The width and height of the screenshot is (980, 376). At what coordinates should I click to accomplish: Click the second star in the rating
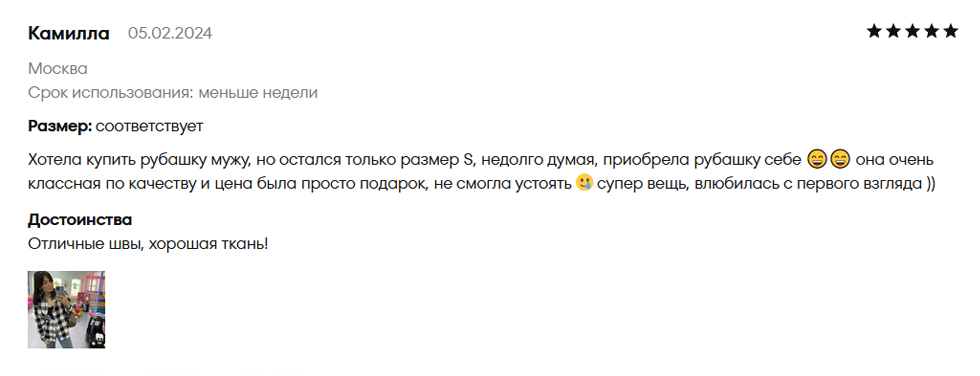pyautogui.click(x=893, y=31)
